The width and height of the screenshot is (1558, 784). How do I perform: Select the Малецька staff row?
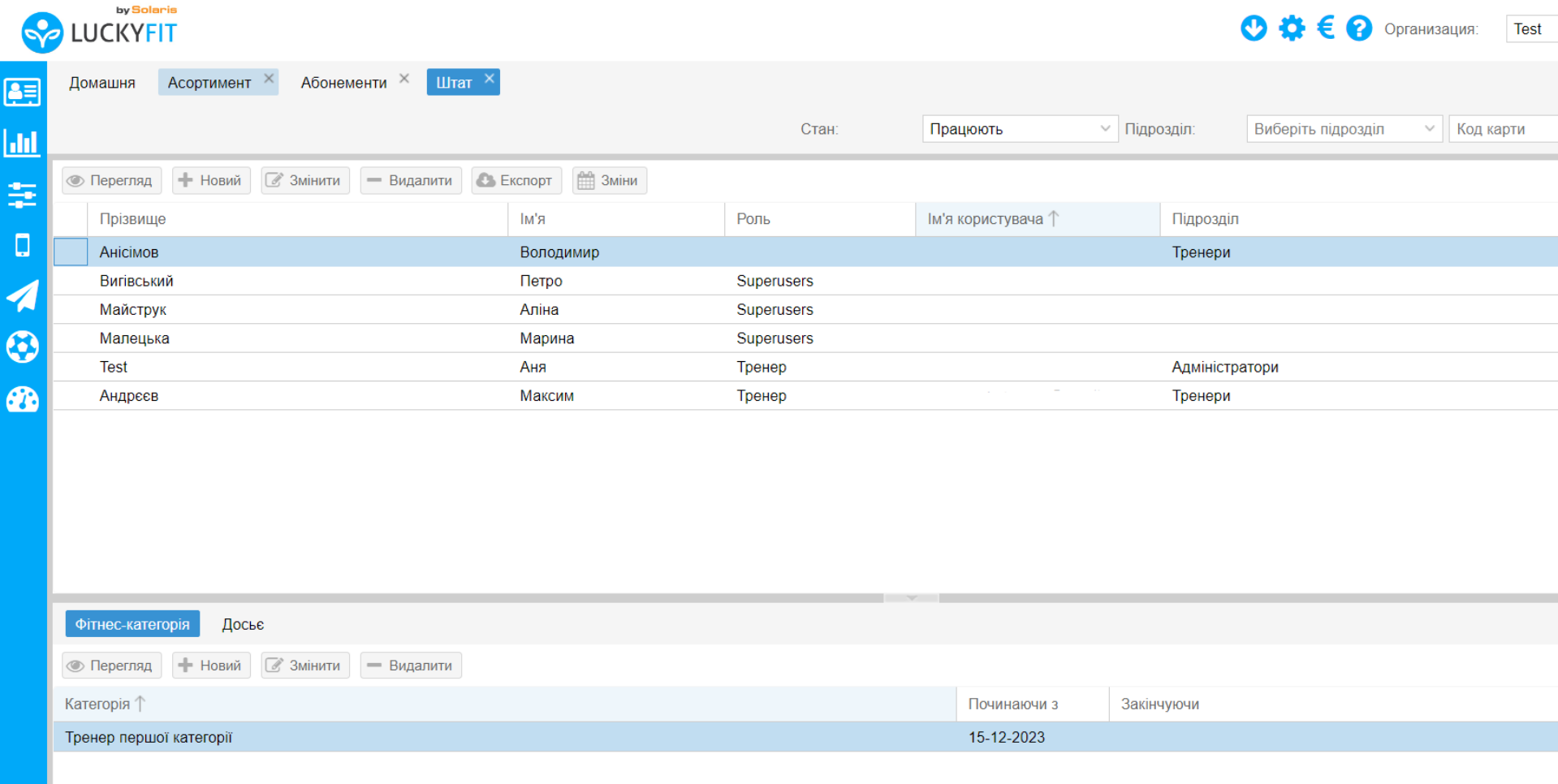(805, 338)
